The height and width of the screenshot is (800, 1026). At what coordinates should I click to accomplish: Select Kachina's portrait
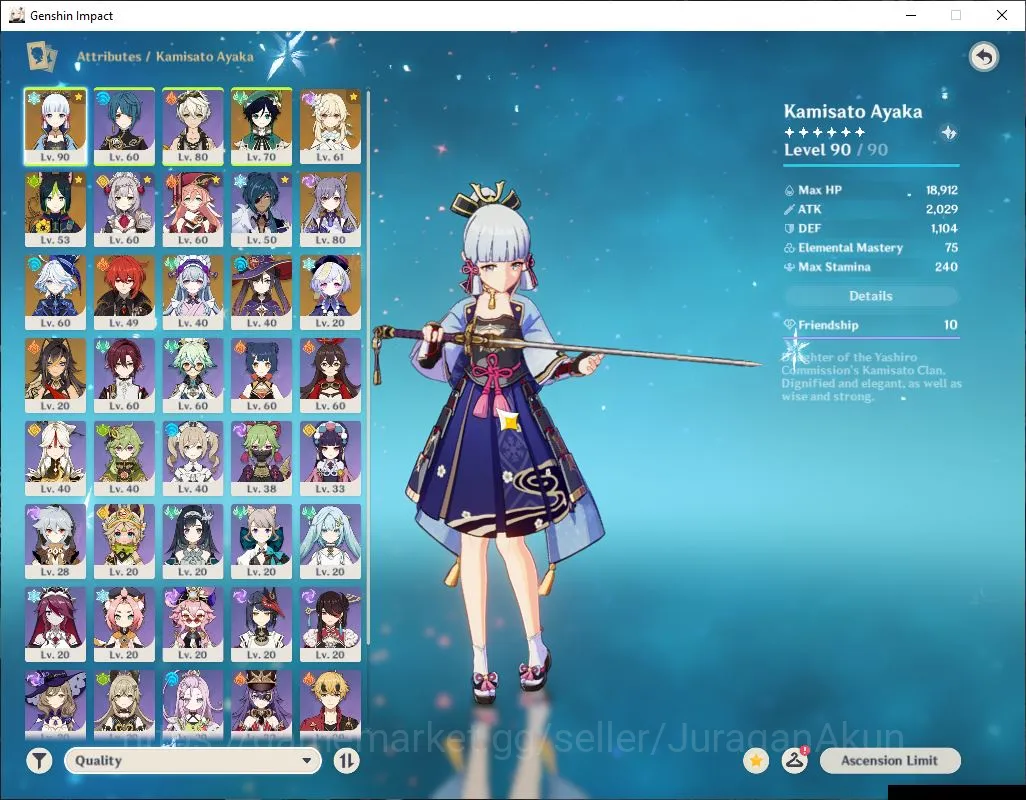click(x=124, y=542)
